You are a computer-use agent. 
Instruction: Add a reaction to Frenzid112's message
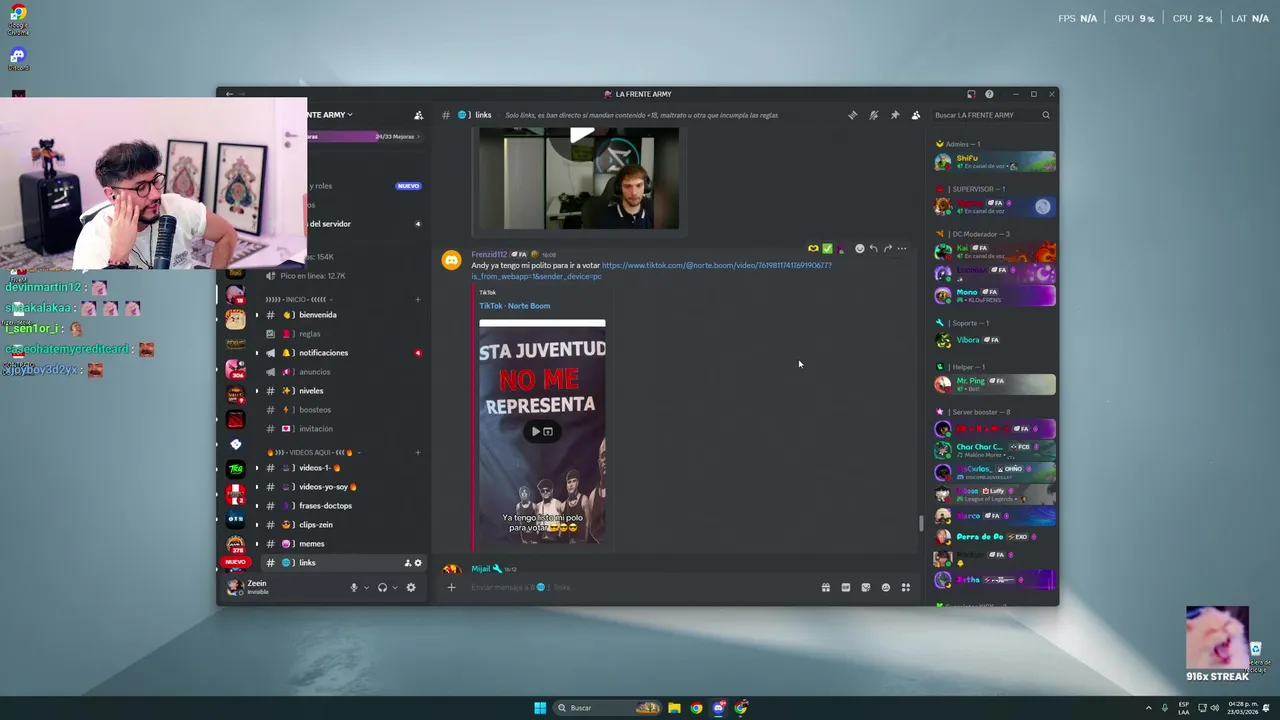(859, 248)
